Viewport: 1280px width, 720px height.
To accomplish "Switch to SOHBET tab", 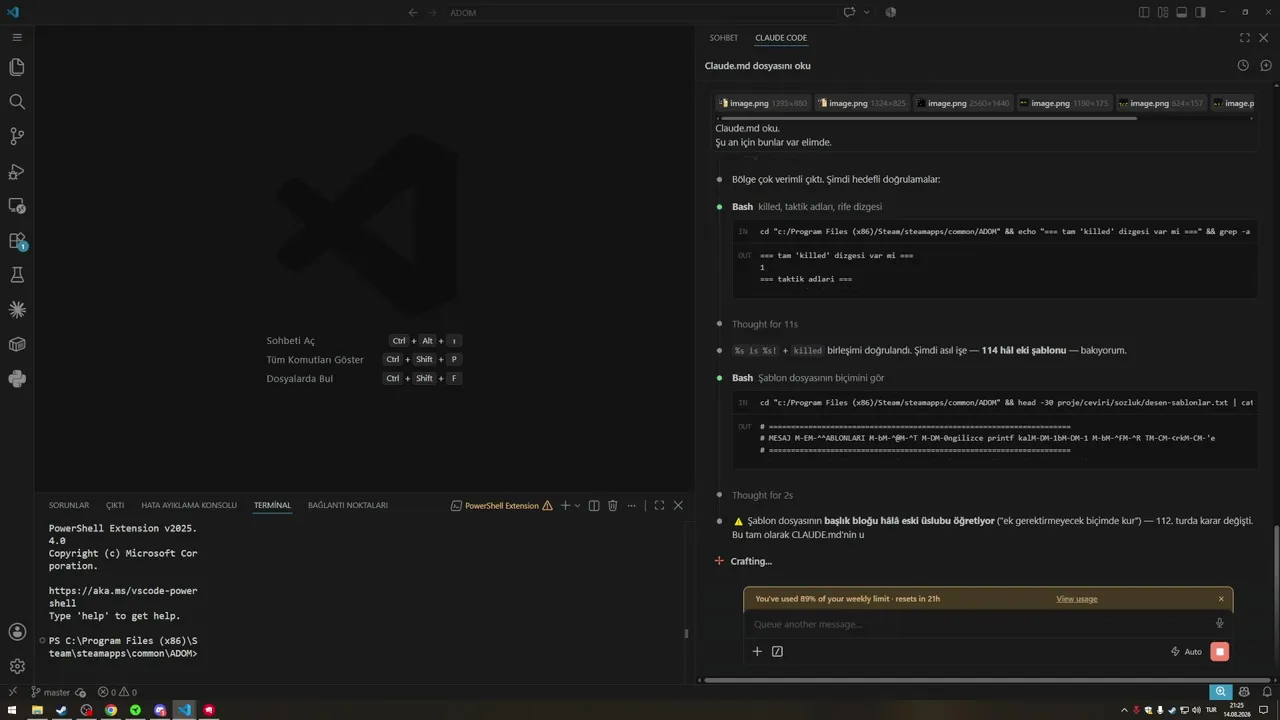I will [x=724, y=38].
